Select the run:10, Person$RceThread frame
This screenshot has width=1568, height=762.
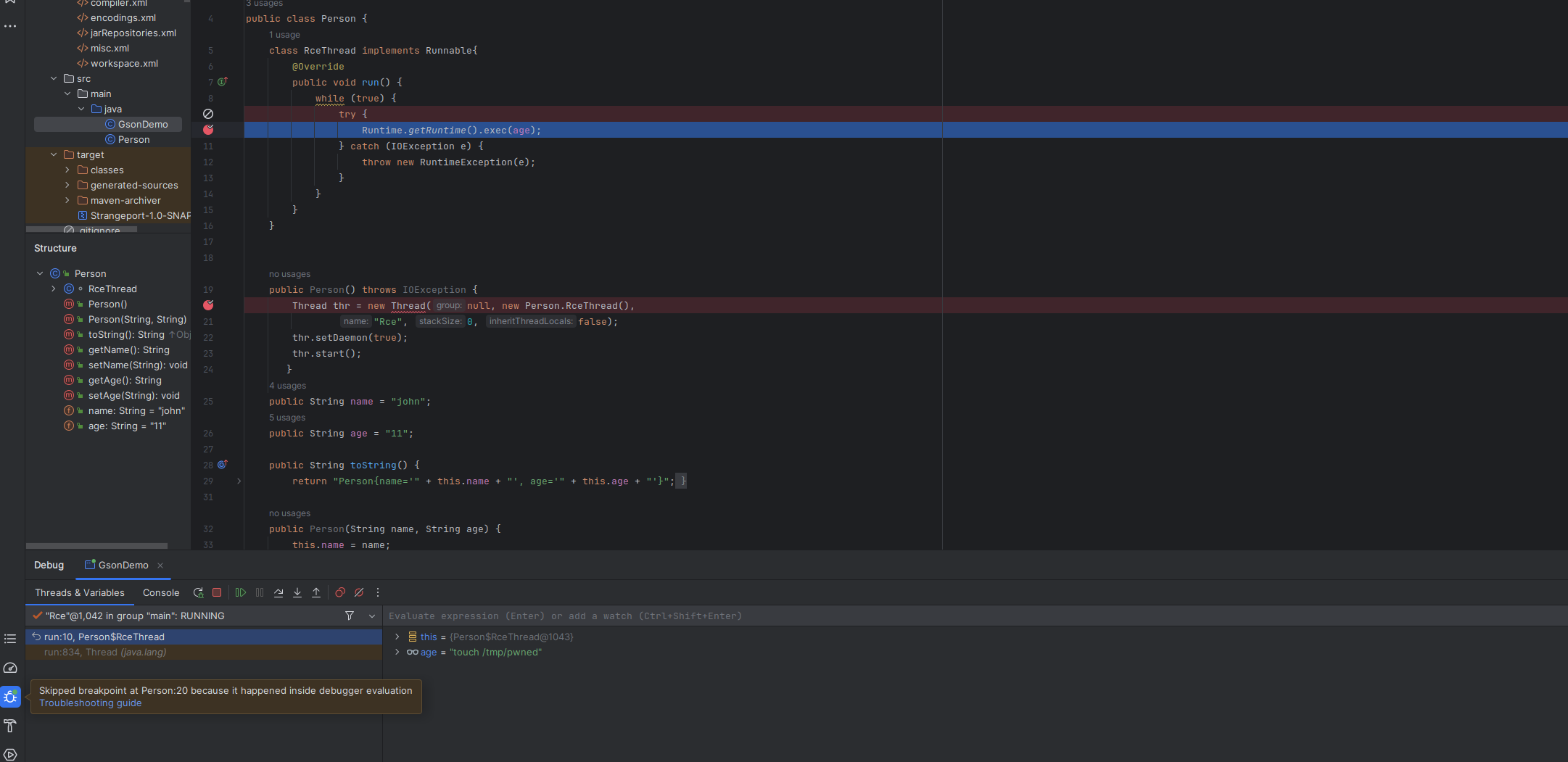(x=204, y=637)
